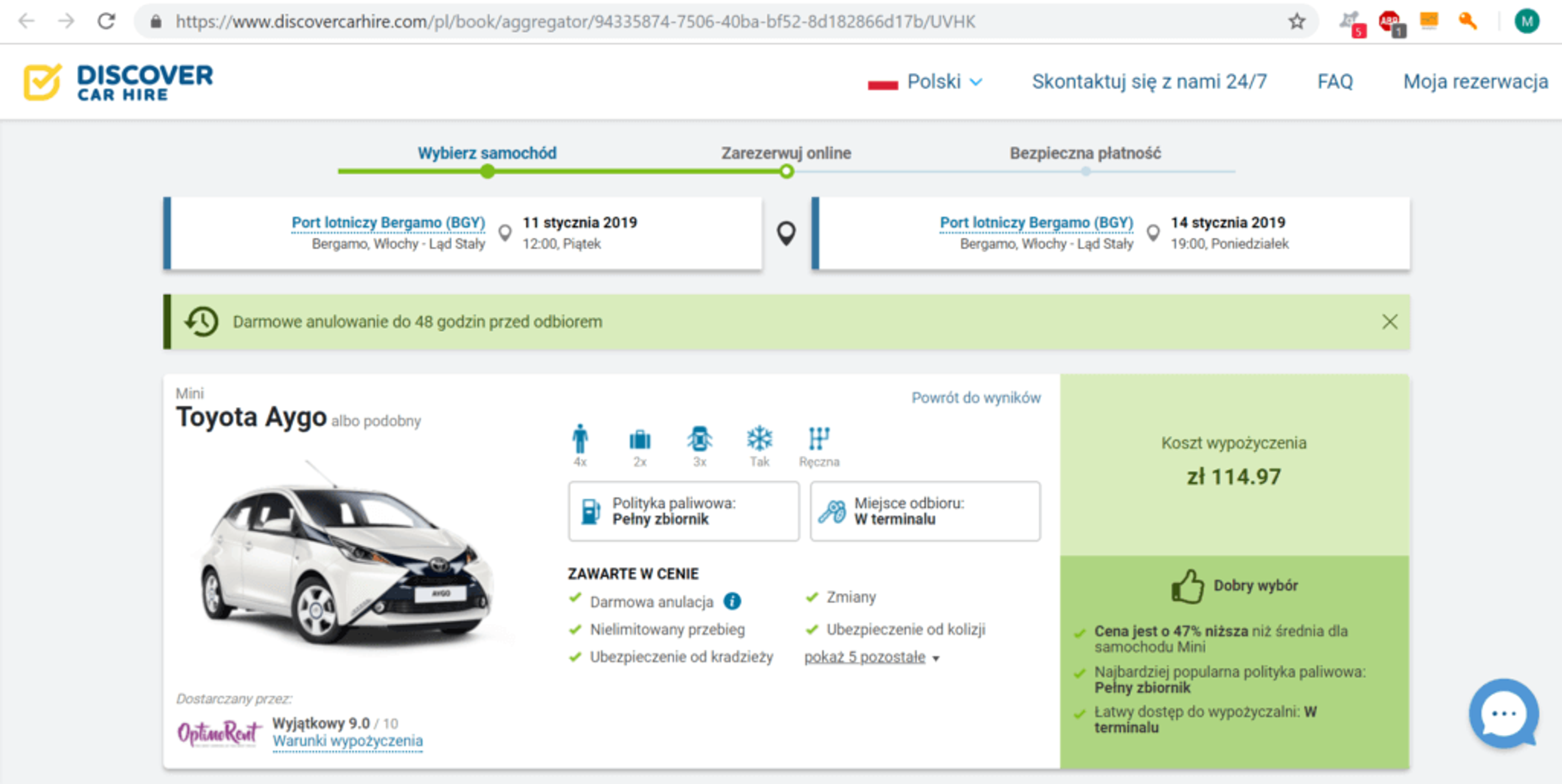Screen dimensions: 1562x784
Task: Open the FAQ menu item
Action: click(1335, 82)
